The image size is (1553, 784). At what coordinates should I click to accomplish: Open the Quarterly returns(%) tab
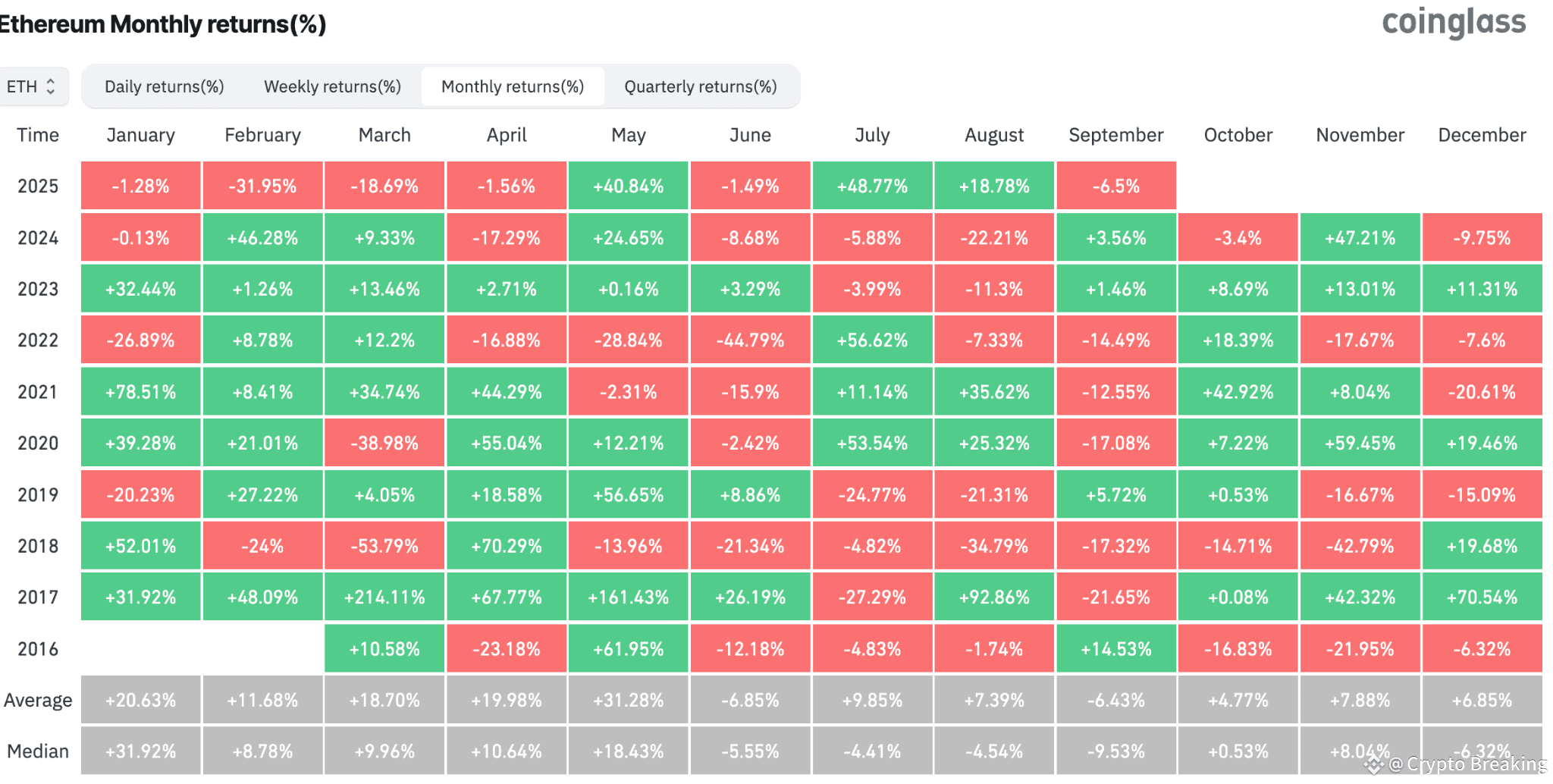pyautogui.click(x=701, y=86)
